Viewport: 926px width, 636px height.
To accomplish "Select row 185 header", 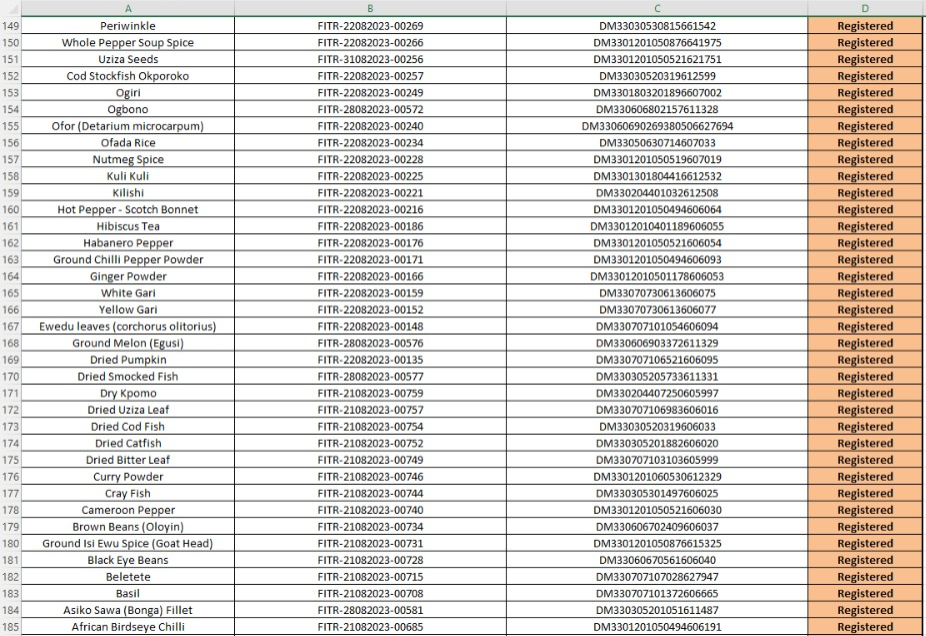I will (x=11, y=627).
